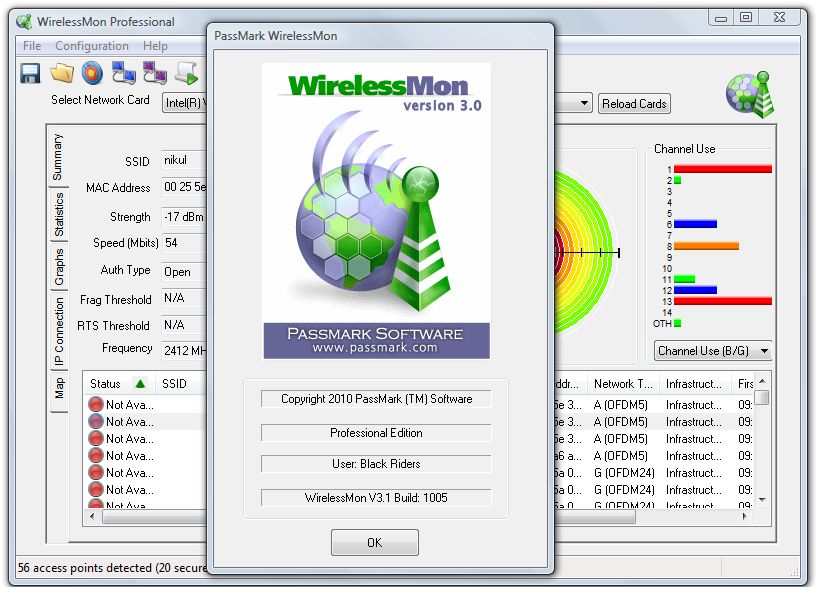Click the Status column header

118,384
